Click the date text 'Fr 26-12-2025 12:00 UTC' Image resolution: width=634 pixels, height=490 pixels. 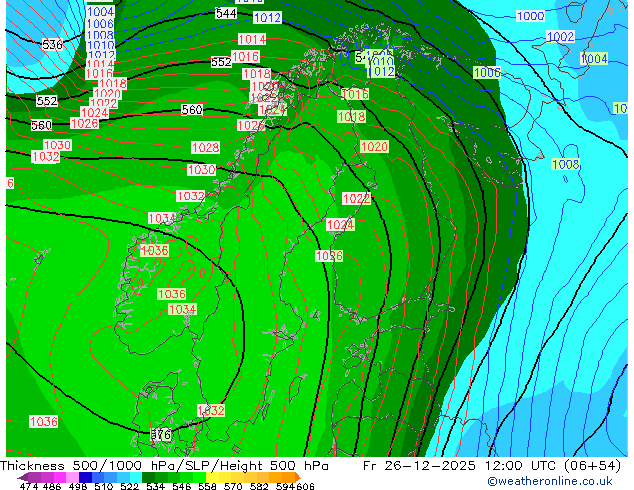459,466
